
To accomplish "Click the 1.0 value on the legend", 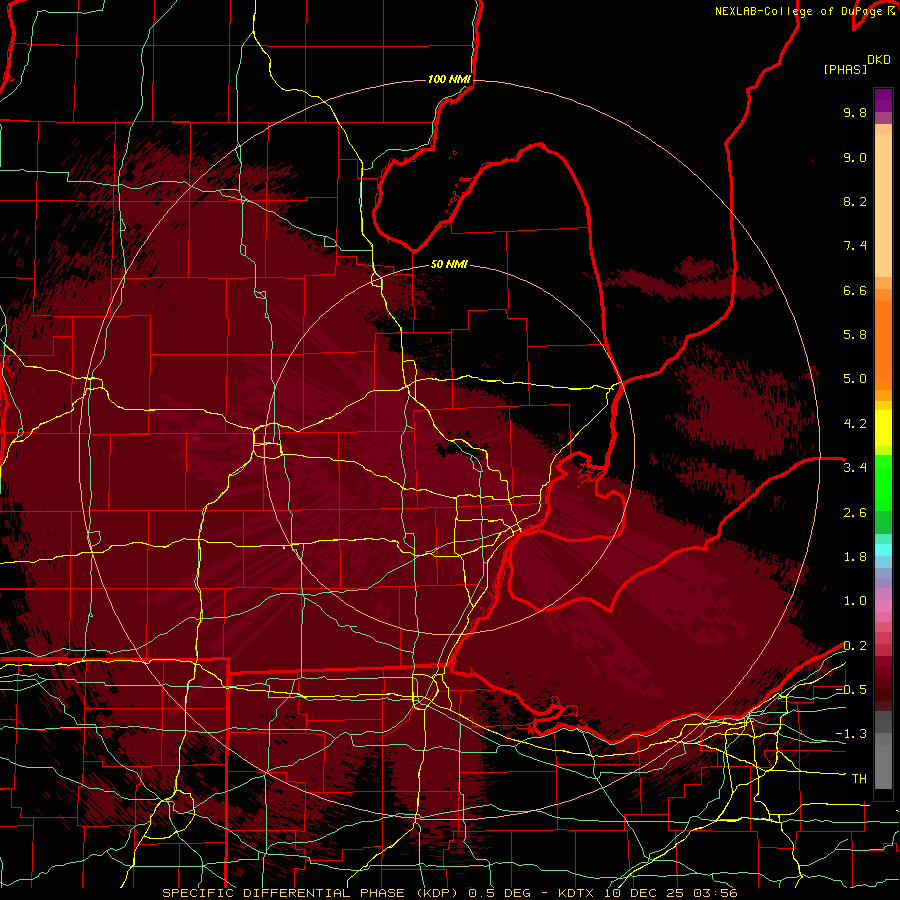I will click(855, 601).
